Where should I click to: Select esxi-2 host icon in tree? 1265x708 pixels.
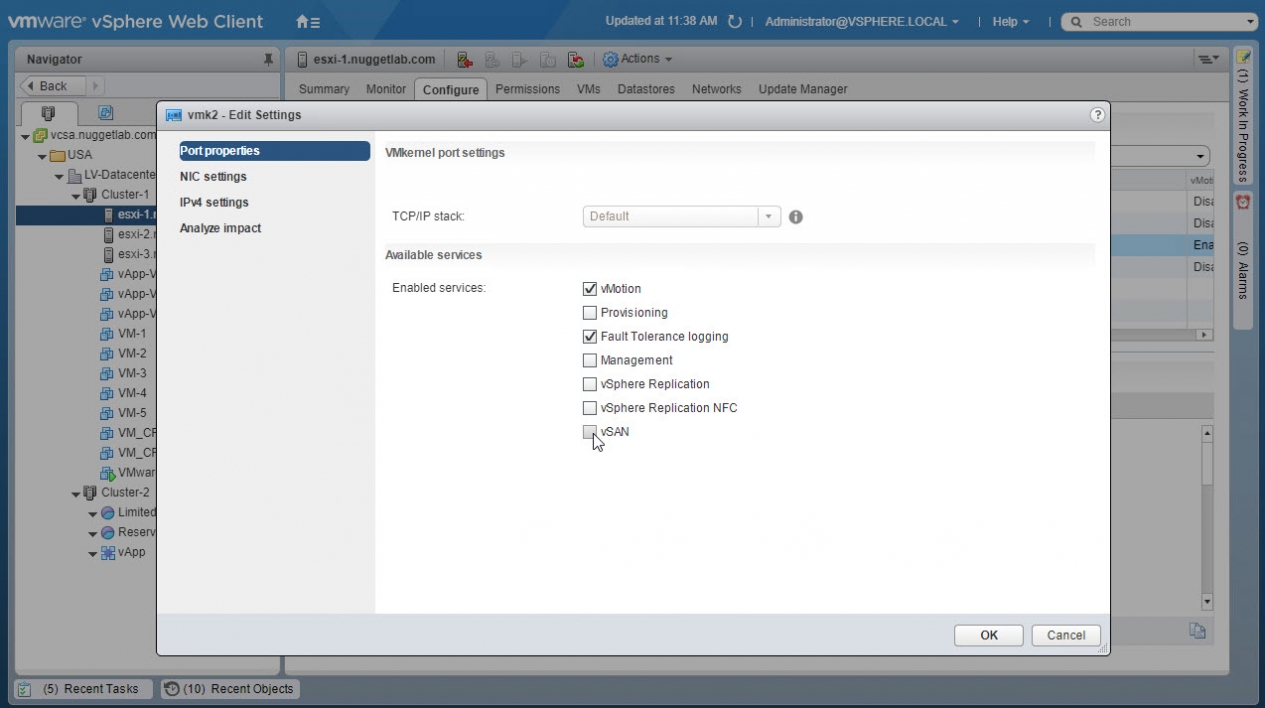[x=109, y=234]
